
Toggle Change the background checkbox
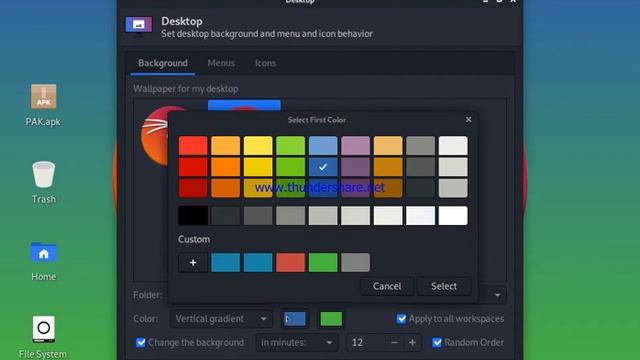[140, 342]
